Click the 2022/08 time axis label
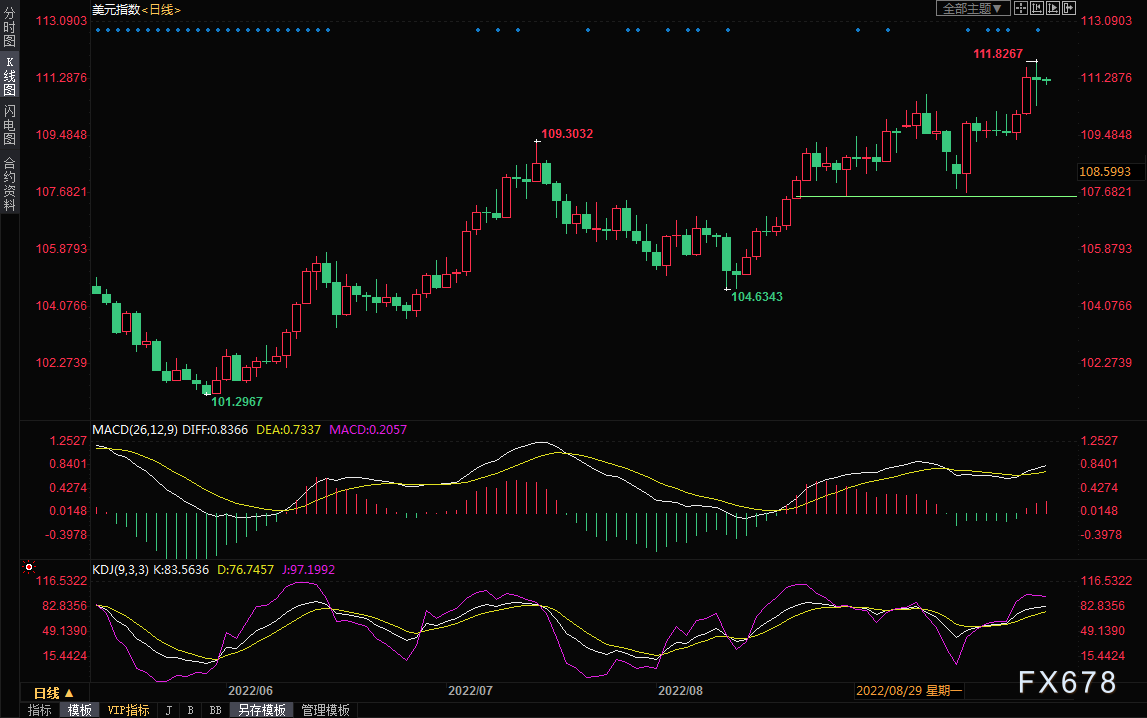This screenshot has width=1147, height=718. click(680, 691)
